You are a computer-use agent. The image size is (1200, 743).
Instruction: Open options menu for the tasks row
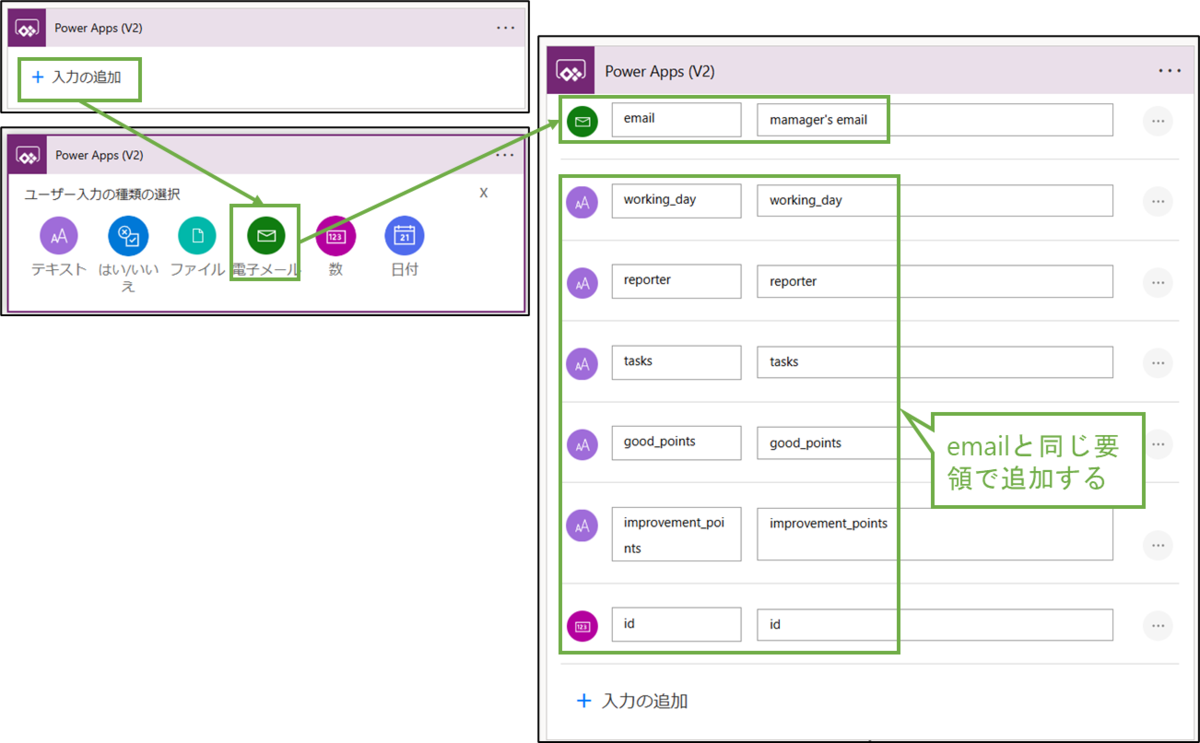coord(1157,362)
